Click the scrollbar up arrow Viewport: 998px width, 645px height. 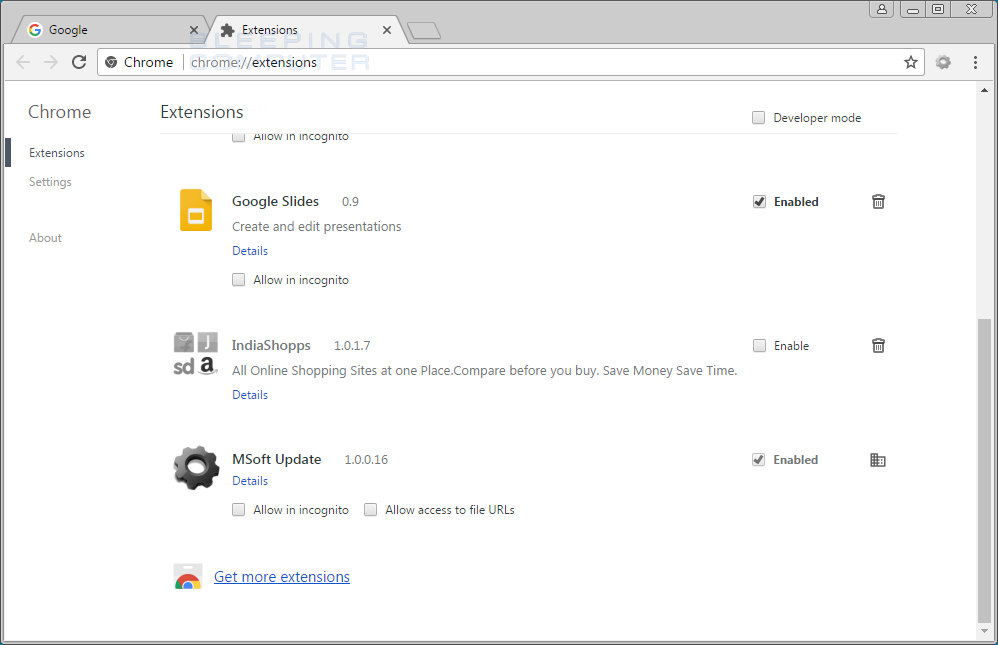[x=985, y=90]
